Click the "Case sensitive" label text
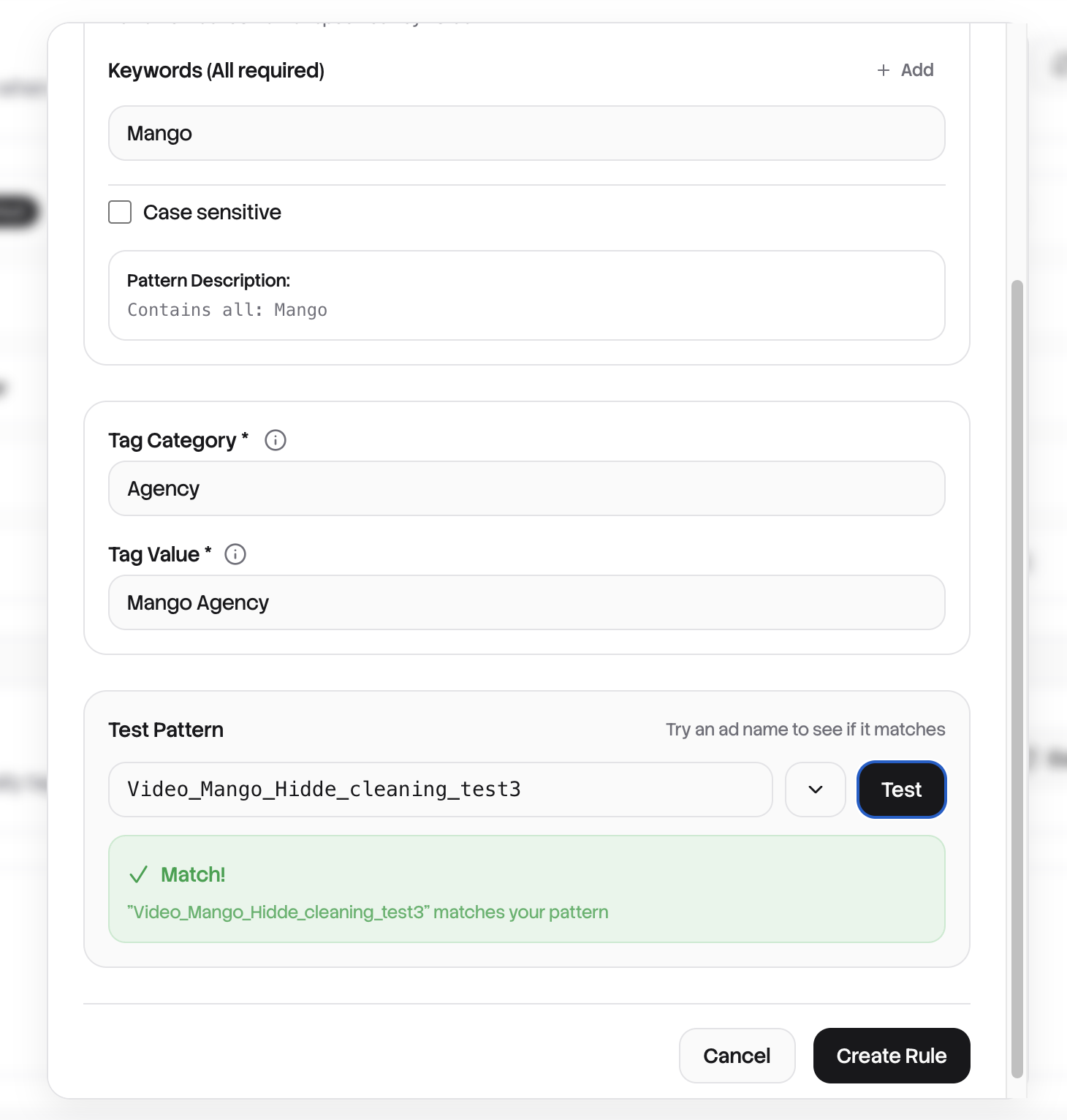This screenshot has height=1120, width=1067. click(x=212, y=212)
